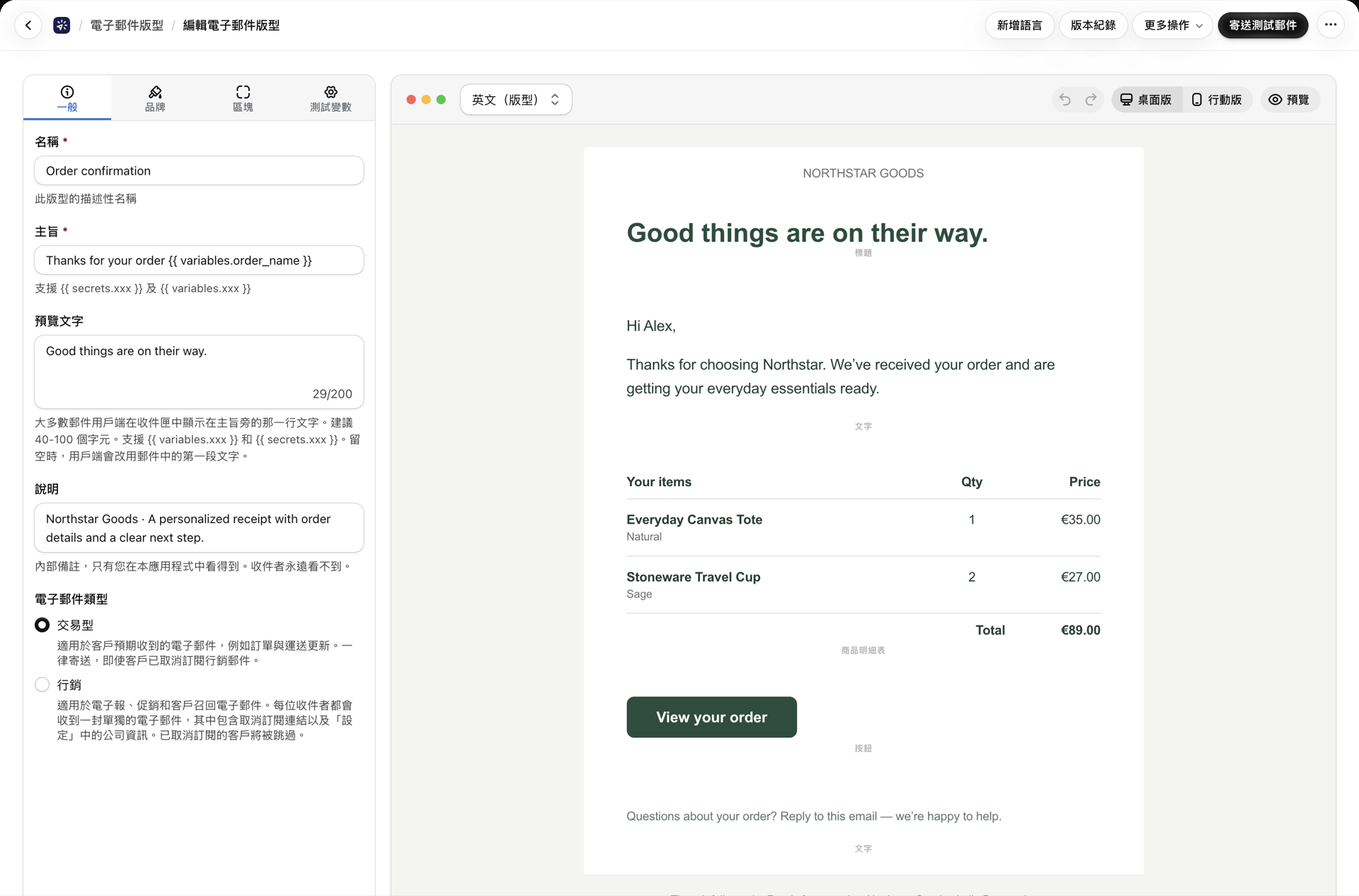
Task: Open the 區塊 blocks tab
Action: 243,98
